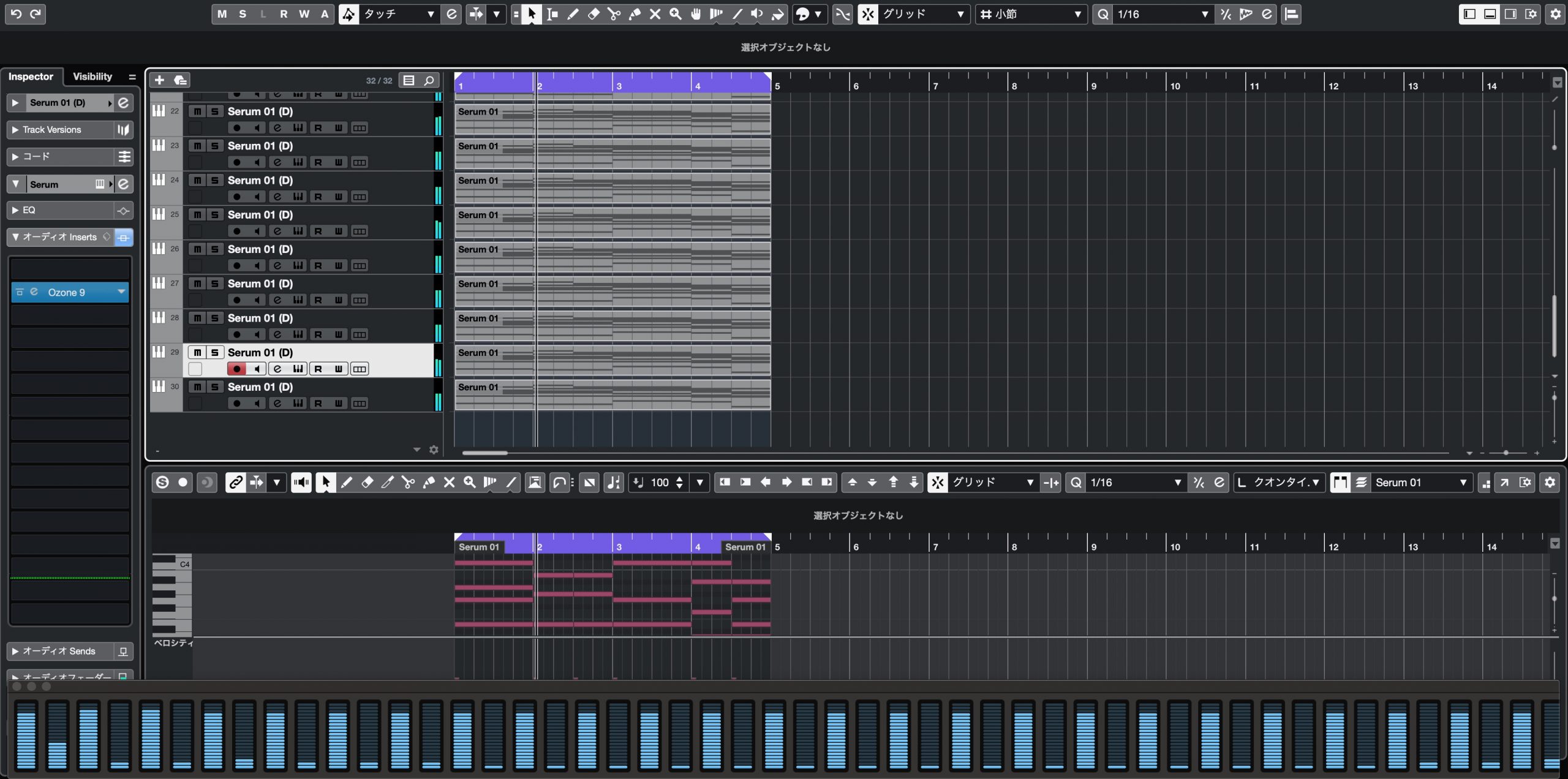Mute track 22 with its M button
Image resolution: width=1568 pixels, height=779 pixels.
point(197,111)
